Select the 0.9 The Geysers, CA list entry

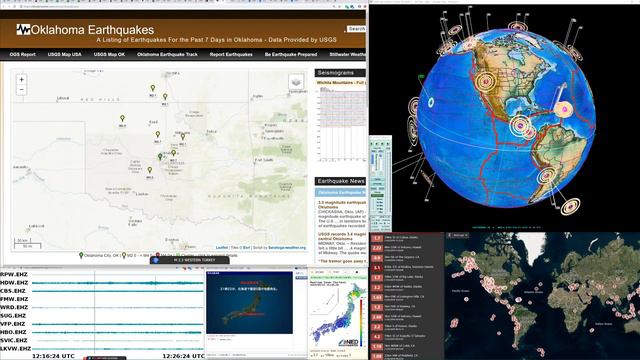coord(407,258)
